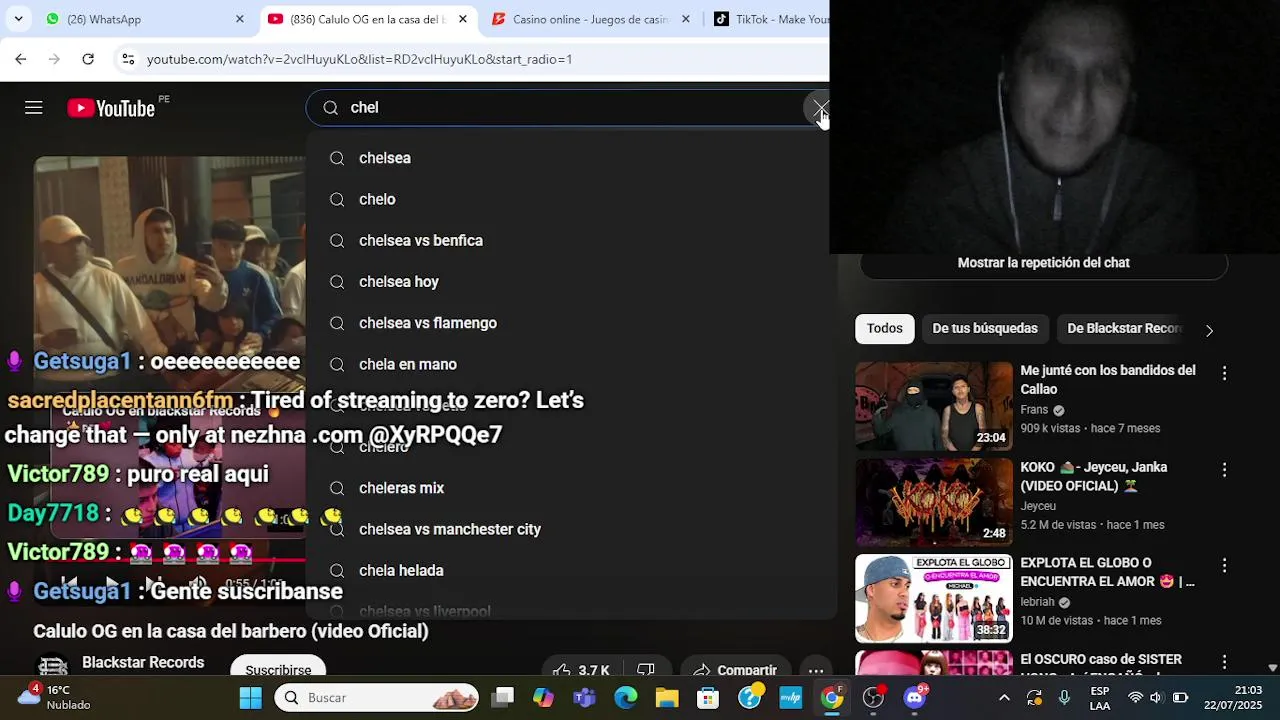Open options menu for 'EXPLOTA EL GLOBO'
Image resolution: width=1280 pixels, height=720 pixels.
coord(1224,565)
